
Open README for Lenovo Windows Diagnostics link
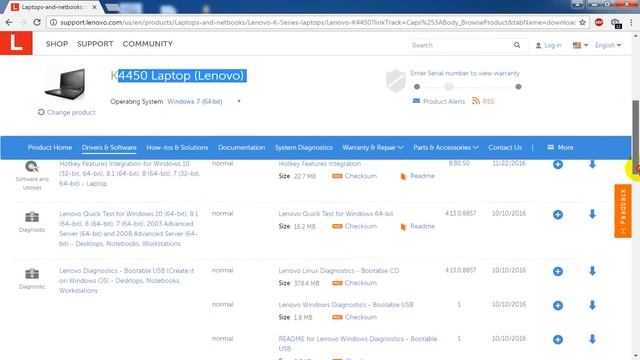click(x=358, y=344)
